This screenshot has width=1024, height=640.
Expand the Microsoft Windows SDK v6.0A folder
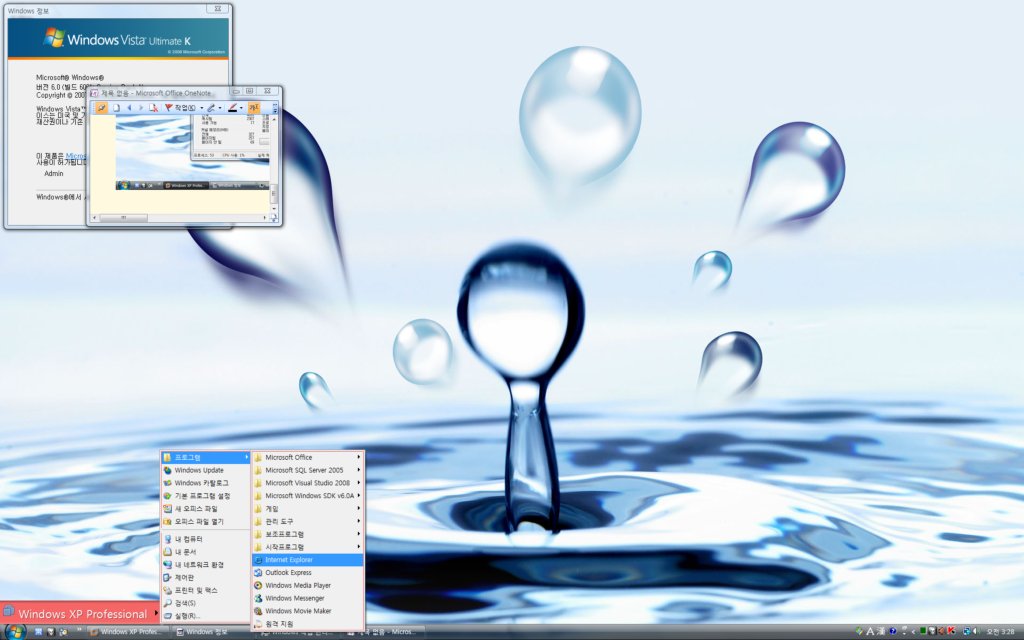tap(308, 496)
